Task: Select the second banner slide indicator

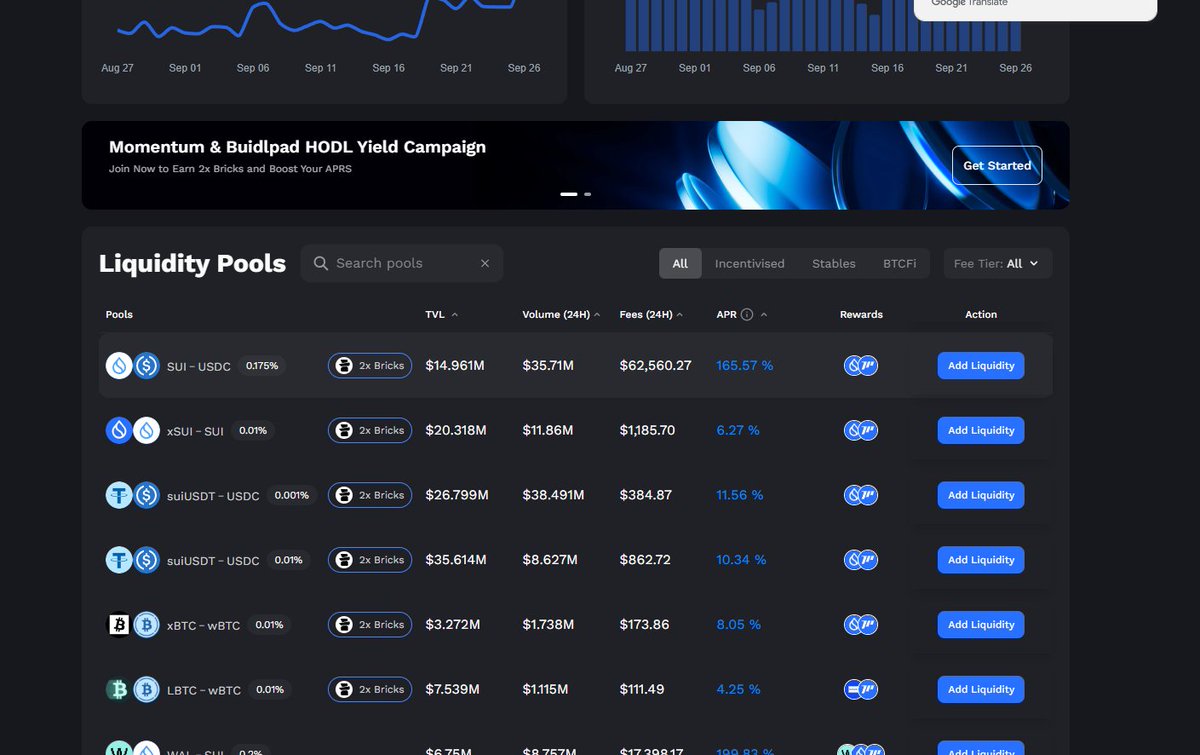Action: point(588,194)
